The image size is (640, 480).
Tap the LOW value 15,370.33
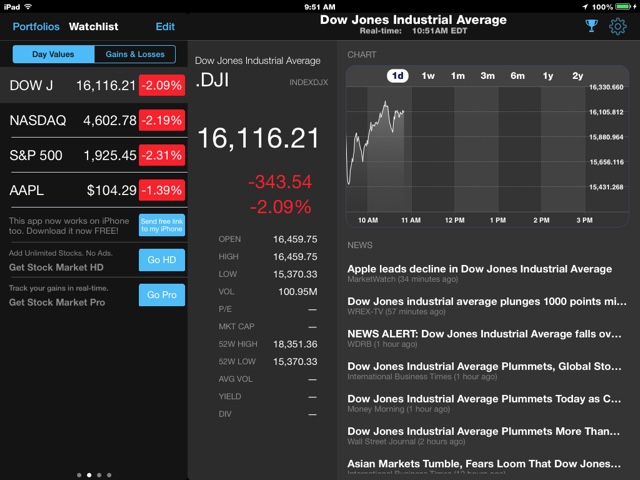[x=295, y=274]
